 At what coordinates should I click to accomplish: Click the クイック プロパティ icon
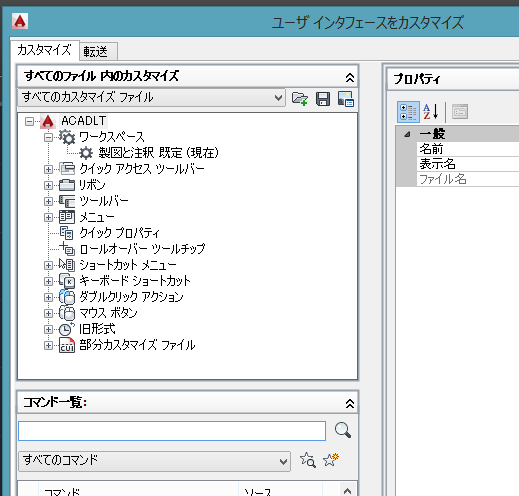(67, 233)
